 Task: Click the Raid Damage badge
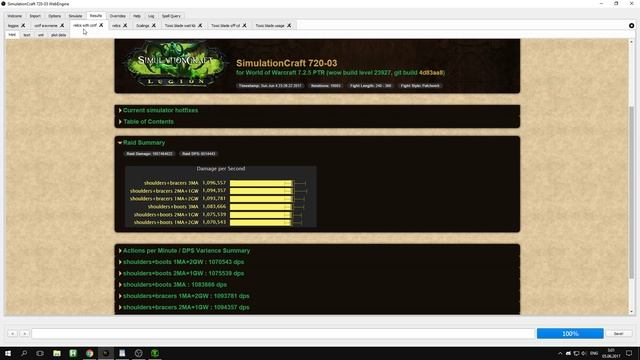(x=149, y=154)
